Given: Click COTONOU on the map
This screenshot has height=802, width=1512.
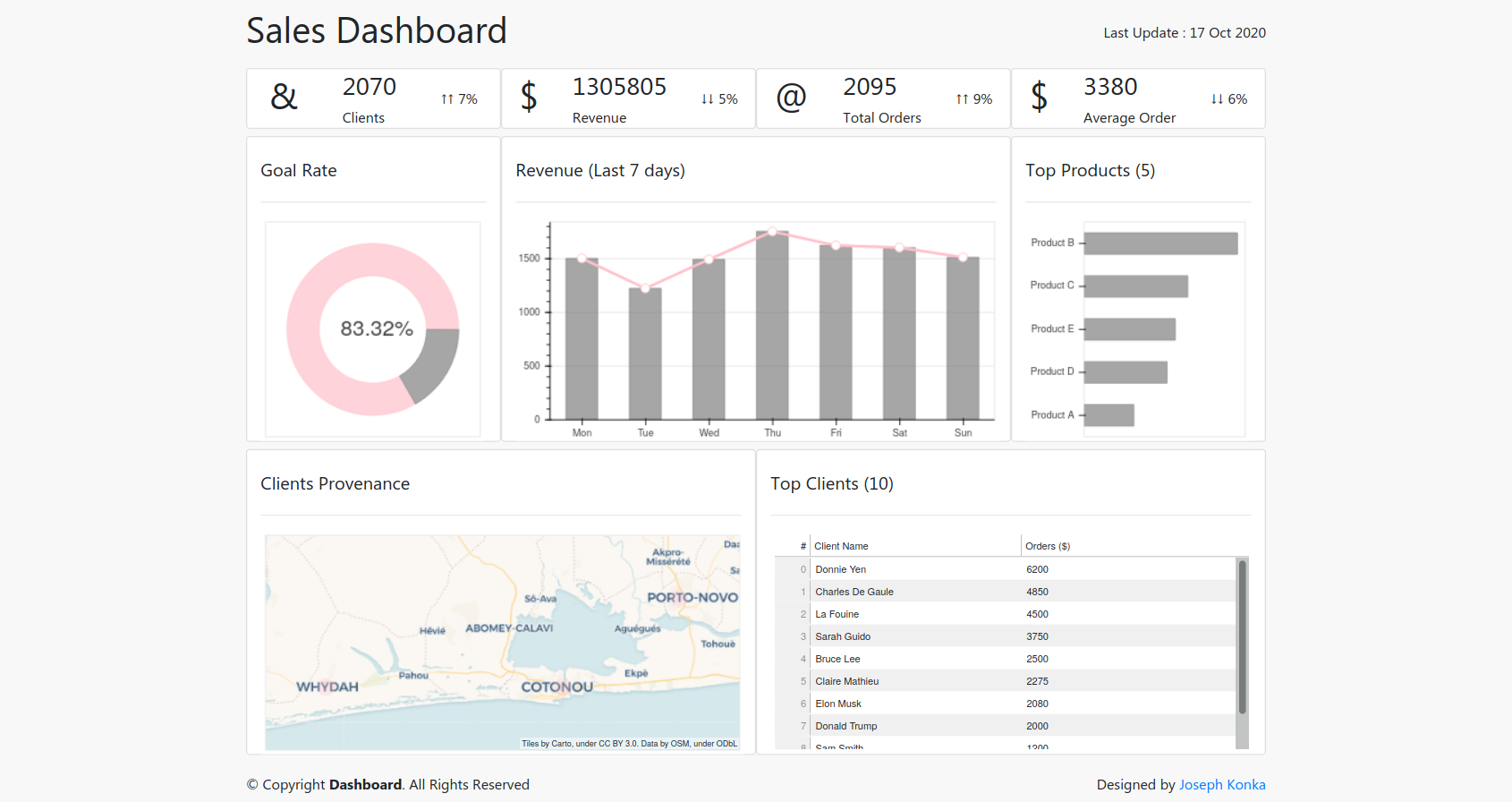Looking at the screenshot, I should coord(556,687).
